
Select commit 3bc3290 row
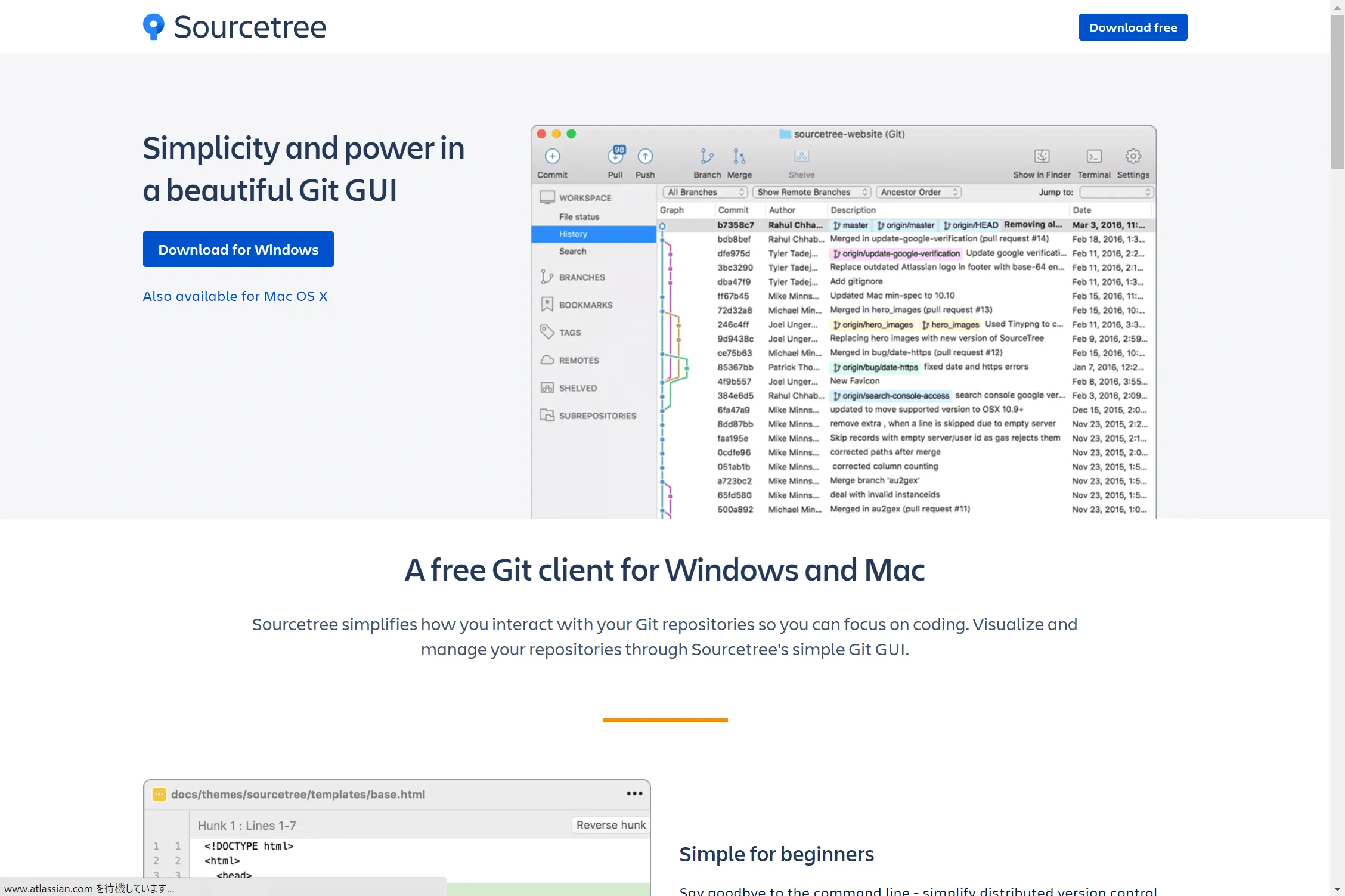click(906, 268)
